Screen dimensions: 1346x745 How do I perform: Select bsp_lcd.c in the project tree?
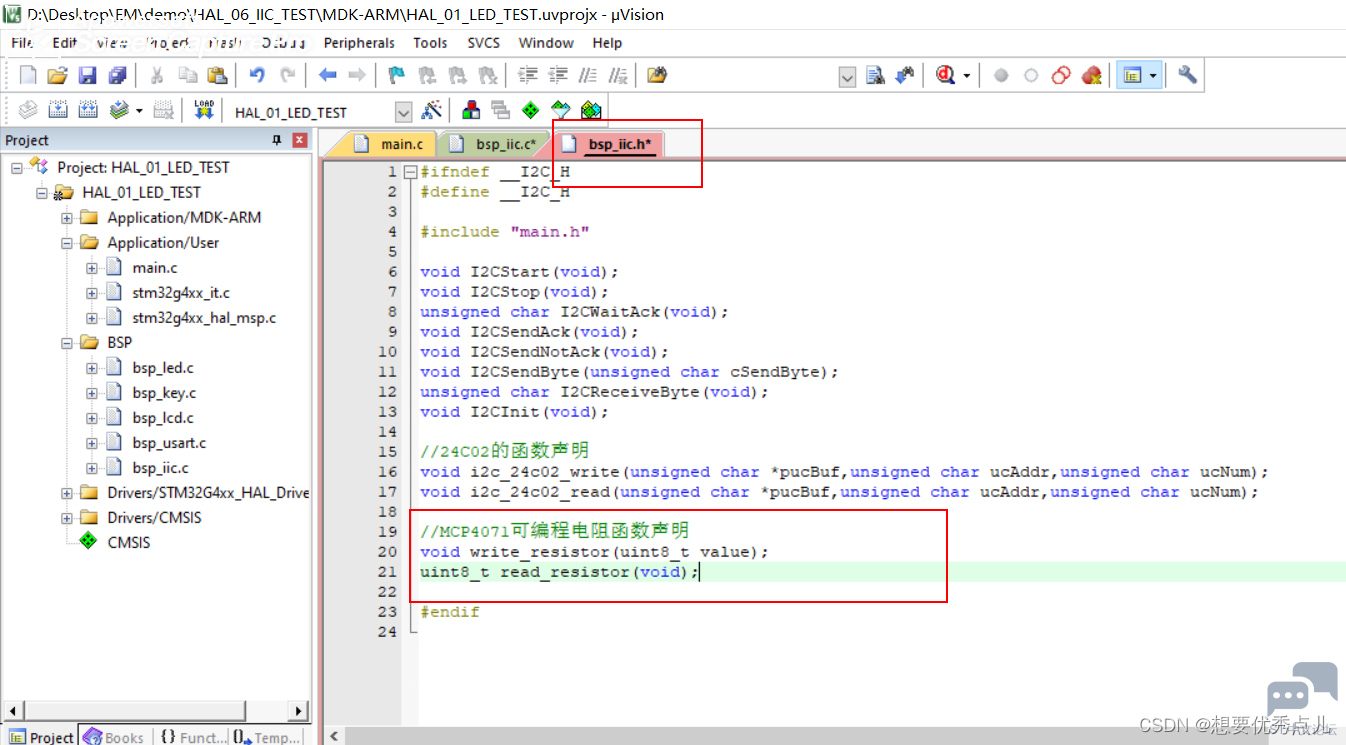tap(162, 417)
